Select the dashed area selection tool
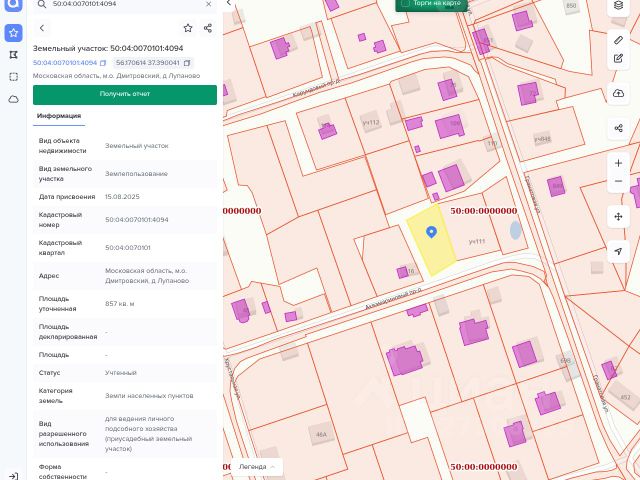Viewport: 640px width, 480px height. [x=13, y=77]
